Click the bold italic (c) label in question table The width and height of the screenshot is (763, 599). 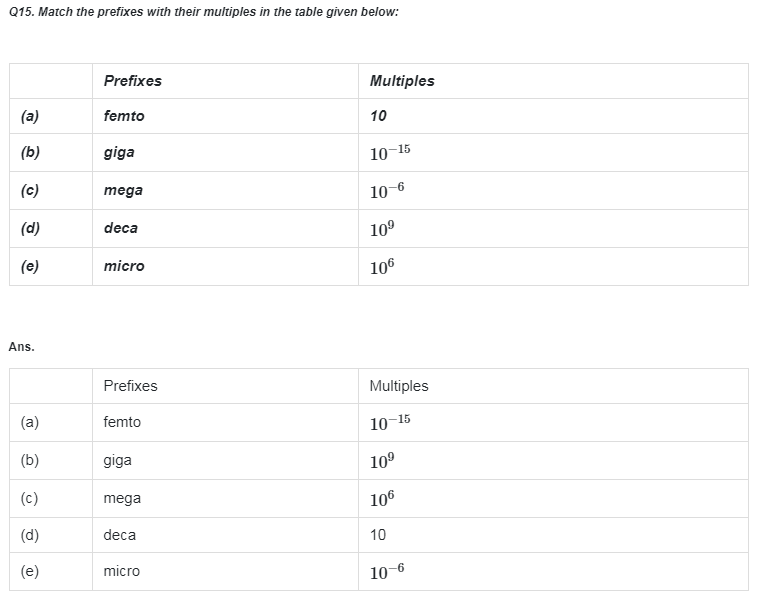pos(30,190)
